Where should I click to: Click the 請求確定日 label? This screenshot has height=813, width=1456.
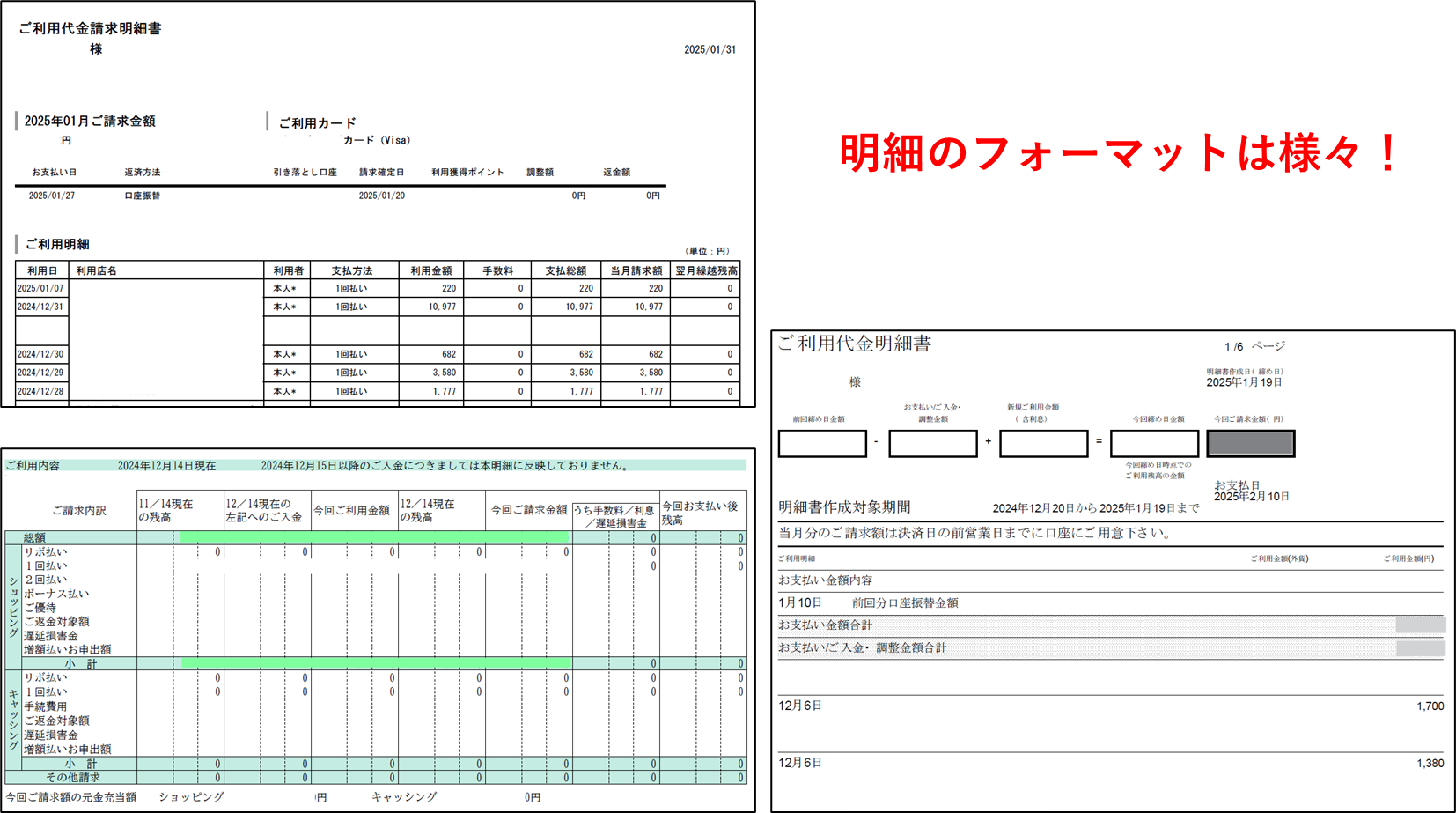pos(382,173)
